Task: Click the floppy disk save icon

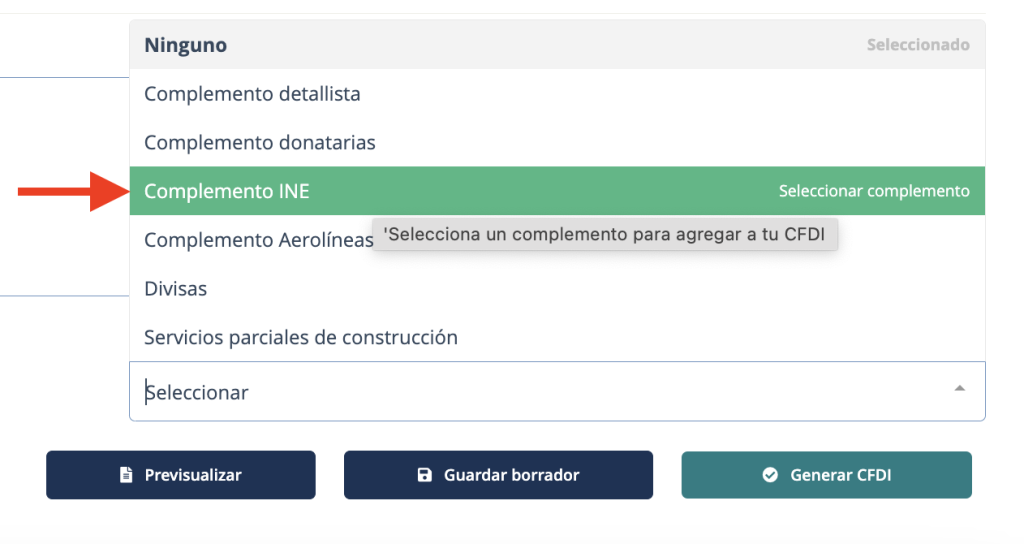Action: pyautogui.click(x=425, y=475)
